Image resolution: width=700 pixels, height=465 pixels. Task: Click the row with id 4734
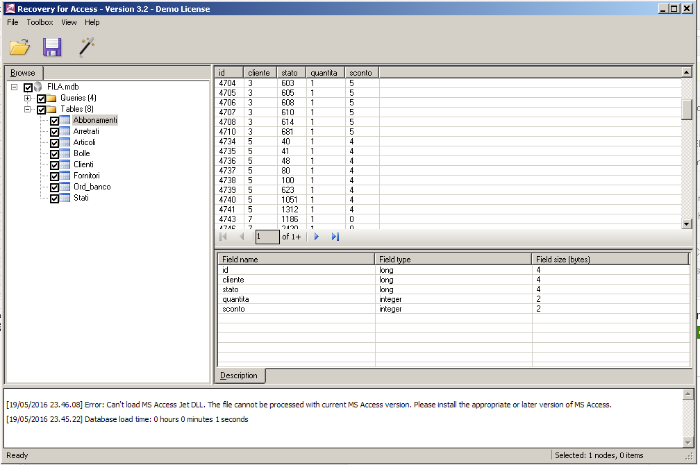click(448, 141)
